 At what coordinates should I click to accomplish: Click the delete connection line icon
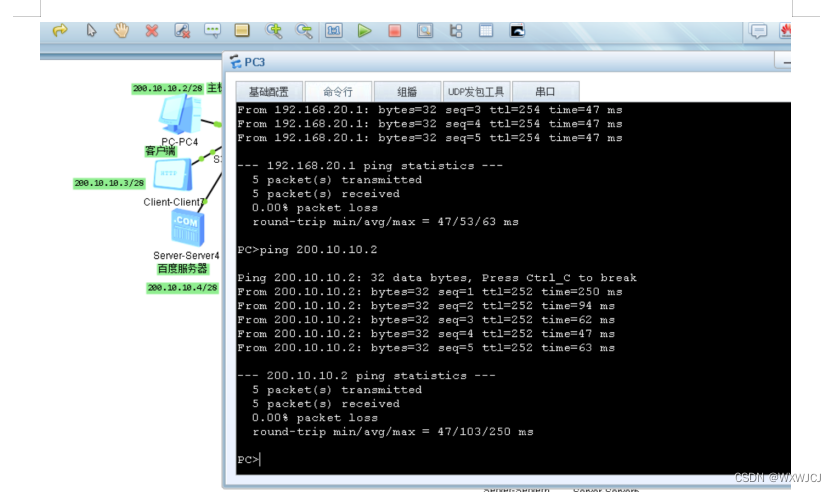pyautogui.click(x=182, y=31)
